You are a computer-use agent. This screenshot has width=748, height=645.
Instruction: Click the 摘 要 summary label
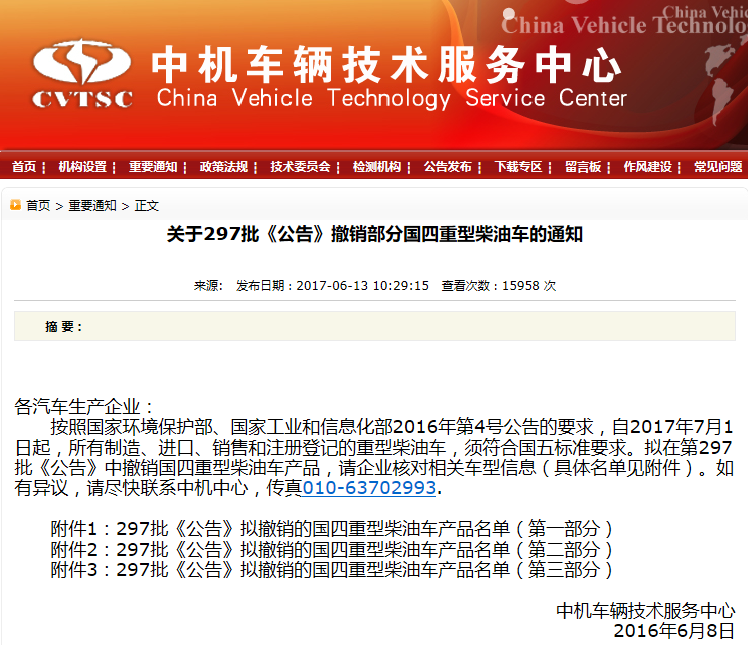[63, 327]
